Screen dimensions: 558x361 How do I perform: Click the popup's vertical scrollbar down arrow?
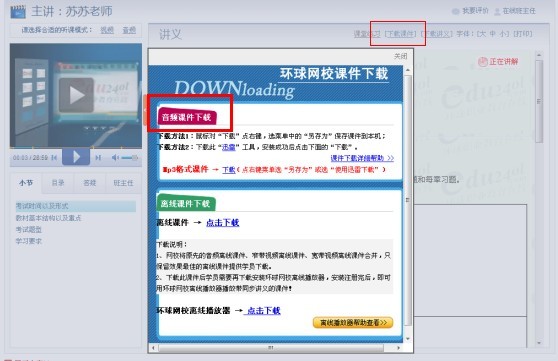click(408, 339)
